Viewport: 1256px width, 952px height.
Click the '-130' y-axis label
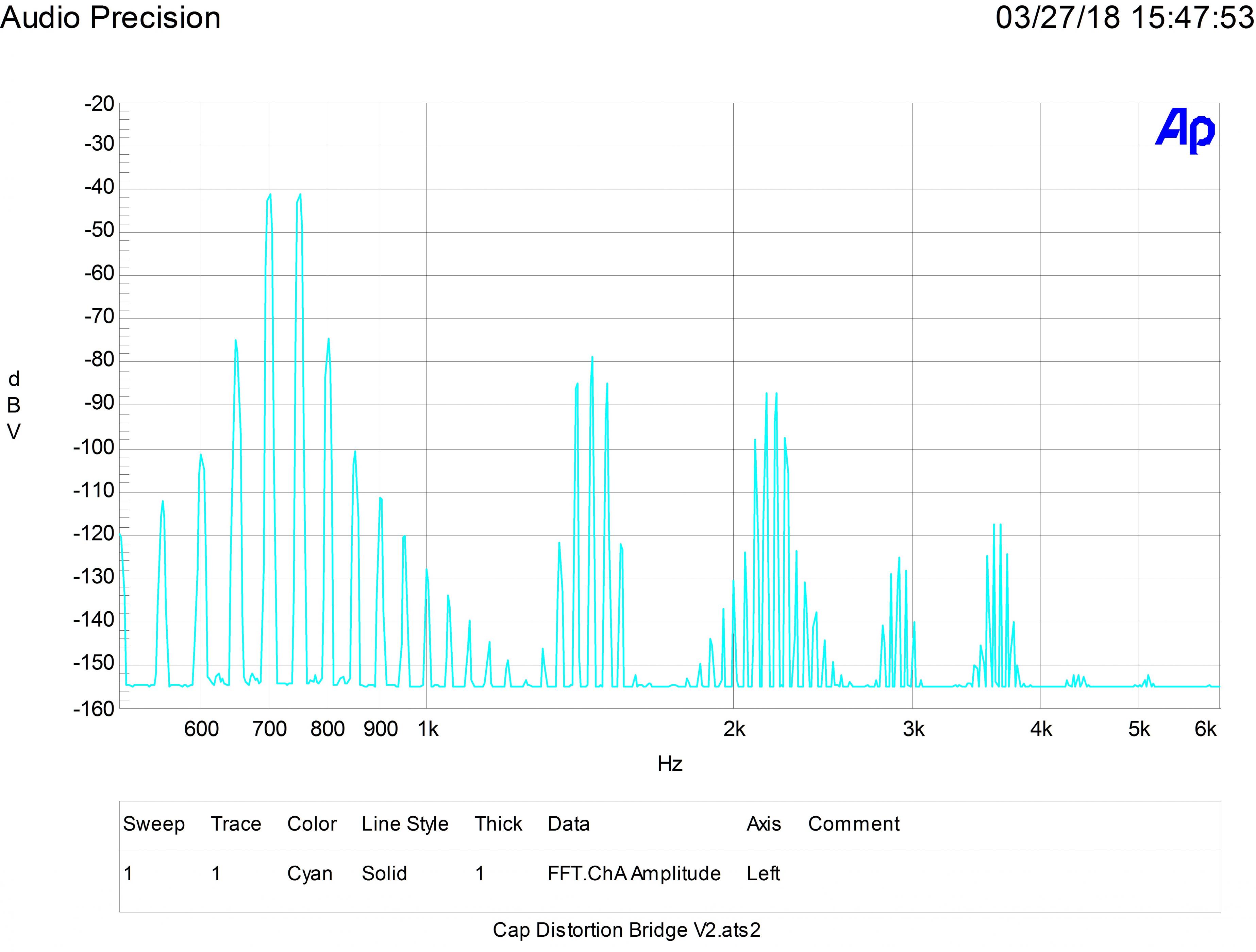click(x=94, y=577)
